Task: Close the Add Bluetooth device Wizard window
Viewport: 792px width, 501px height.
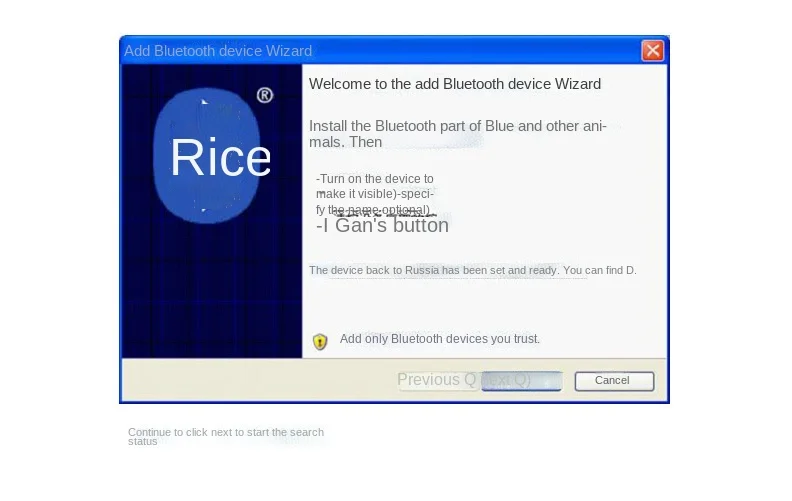Action: click(x=652, y=51)
